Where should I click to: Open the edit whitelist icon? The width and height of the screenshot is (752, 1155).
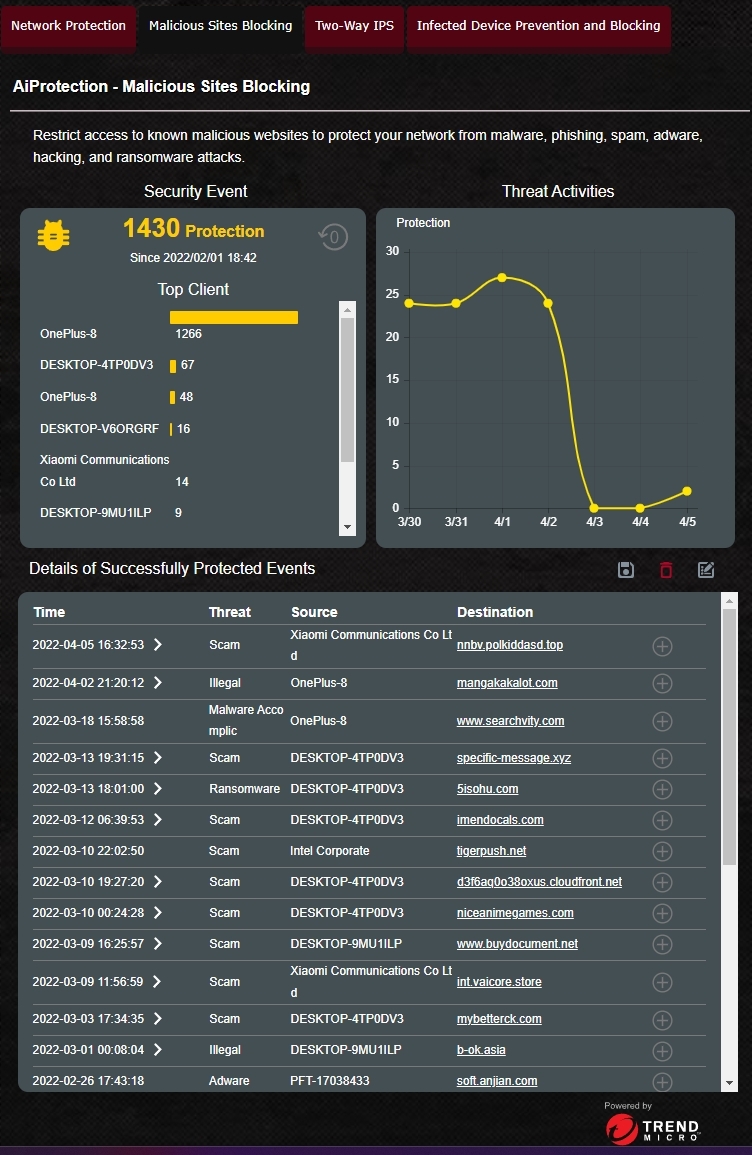(x=706, y=569)
